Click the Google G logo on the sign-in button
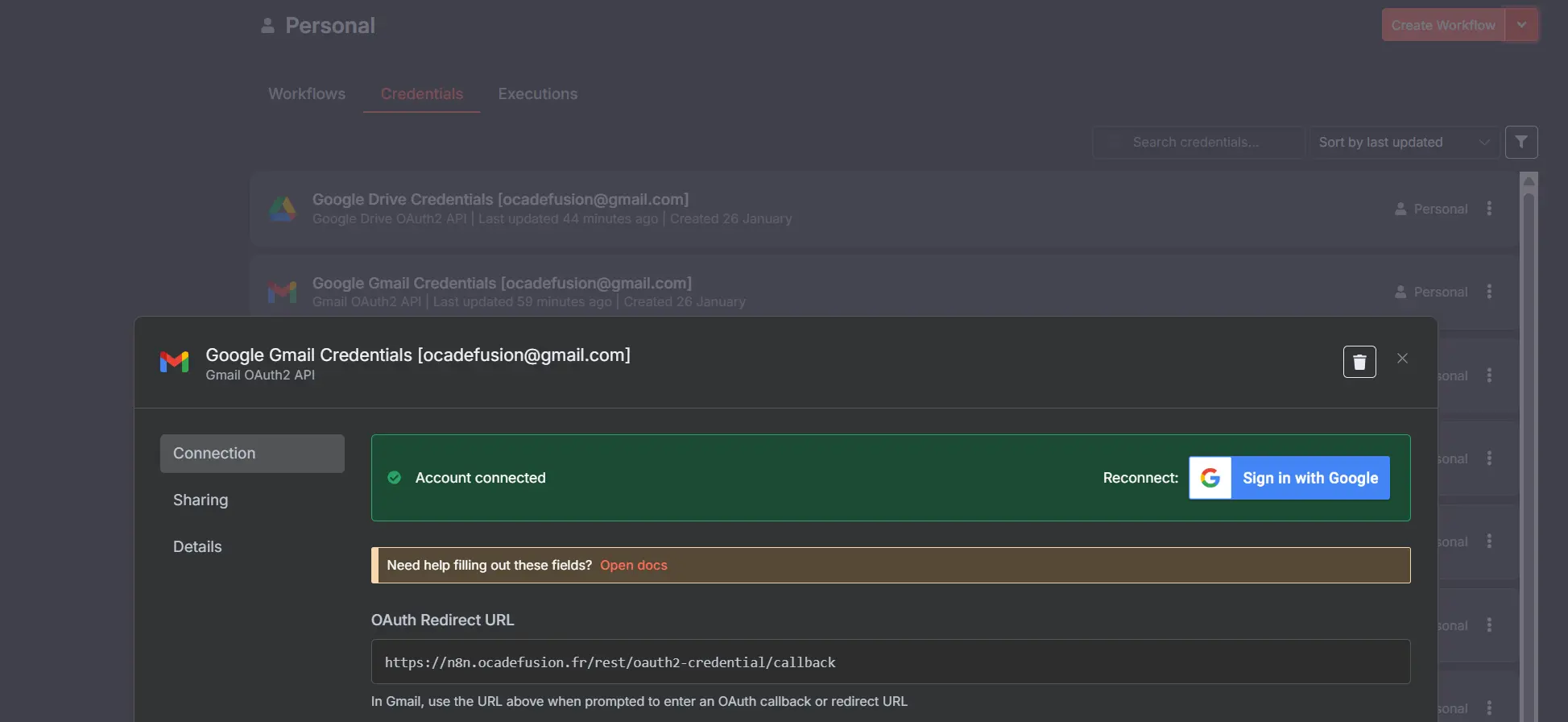Screen dimensions: 1568x722 (x=1210, y=478)
